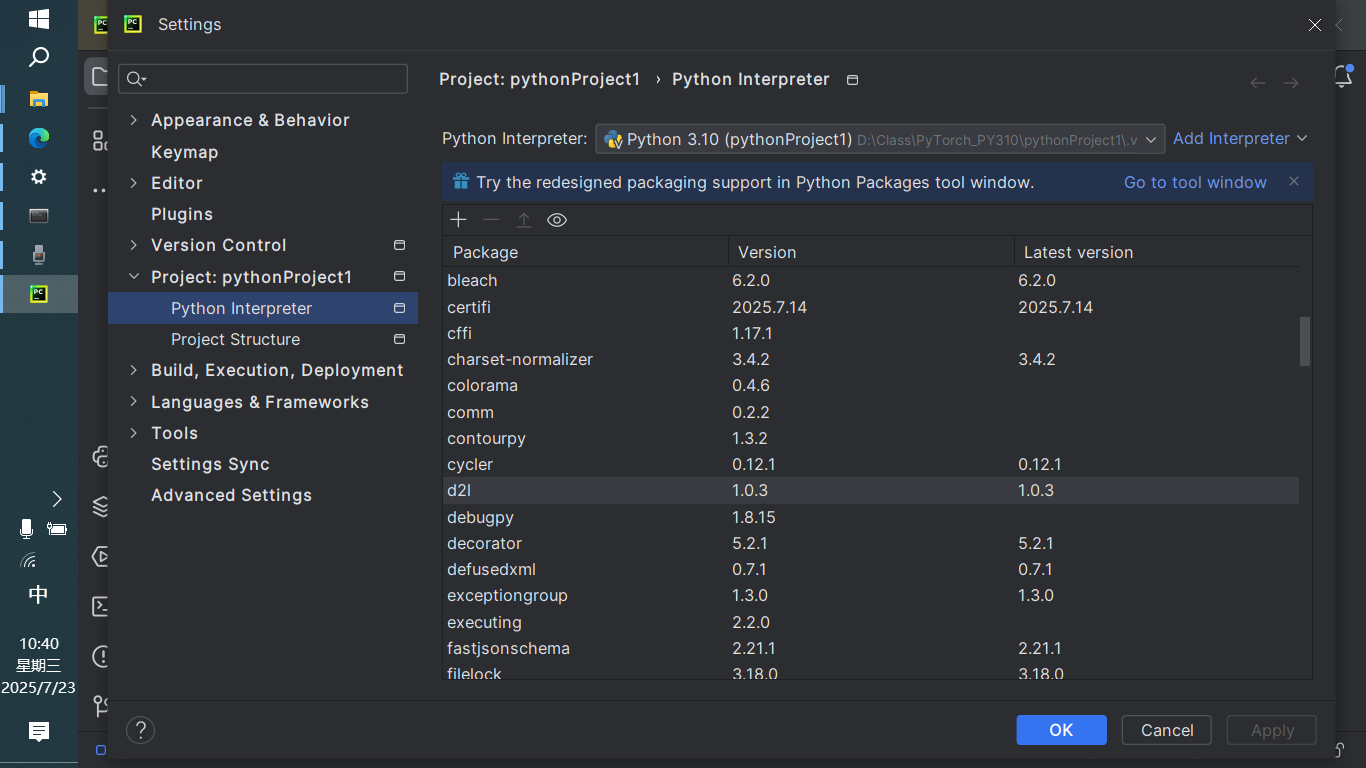Viewport: 1366px width, 768px height.
Task: Click Project: pythonProject1 breadcrumb
Action: pos(539,79)
